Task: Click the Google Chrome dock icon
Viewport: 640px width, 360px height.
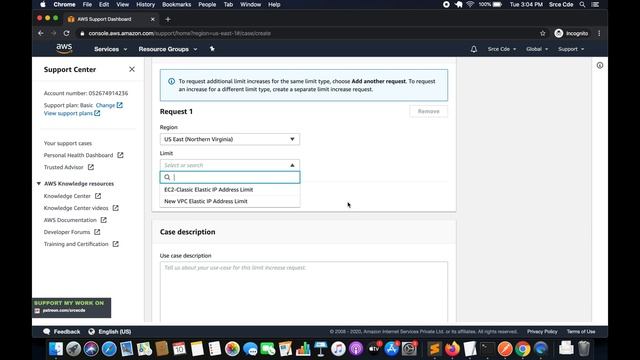Action: tap(522, 349)
